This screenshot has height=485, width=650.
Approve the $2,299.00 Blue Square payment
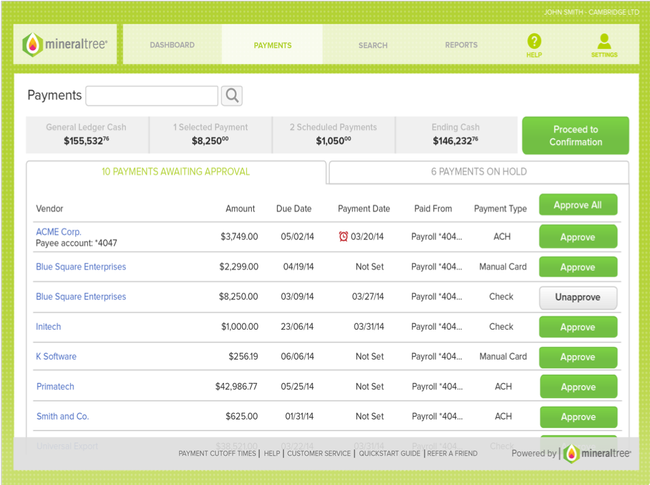(578, 267)
